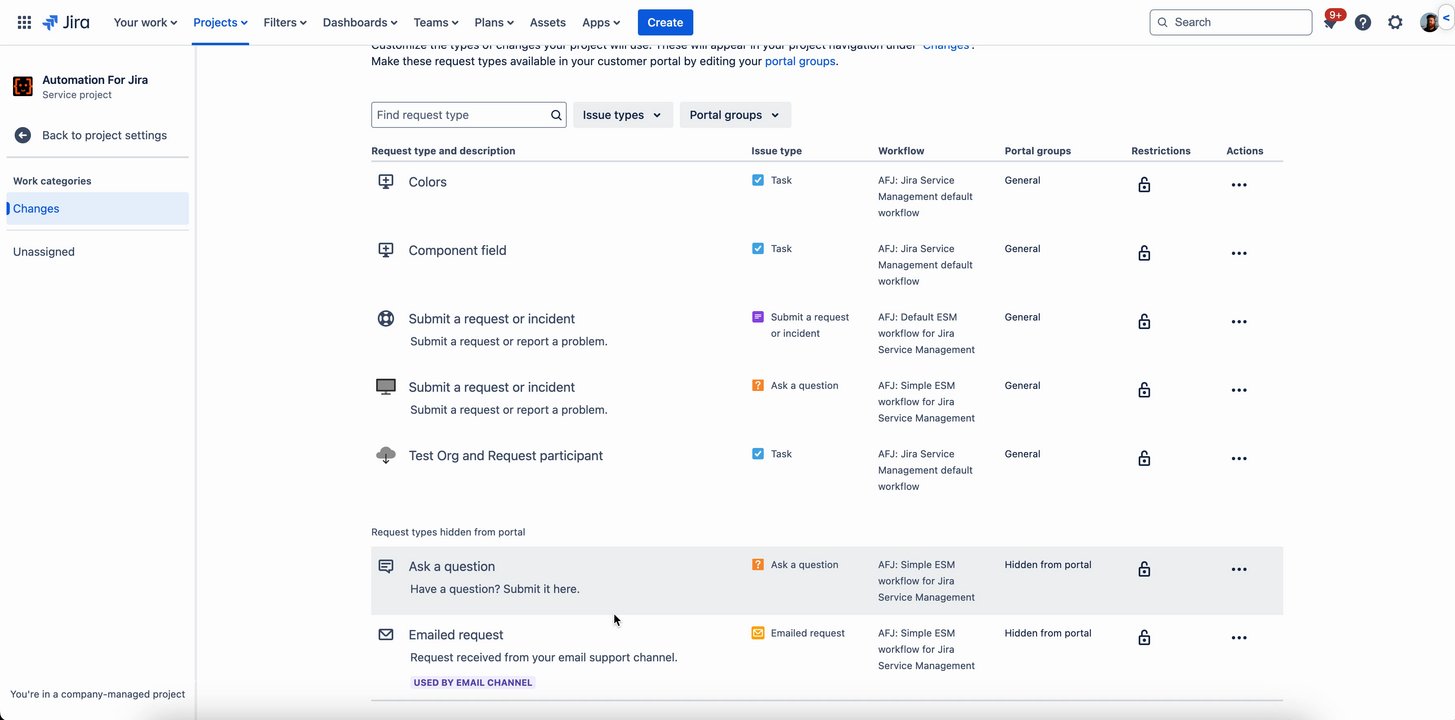Click the Jira logo
This screenshot has width=1455, height=720.
coord(66,22)
